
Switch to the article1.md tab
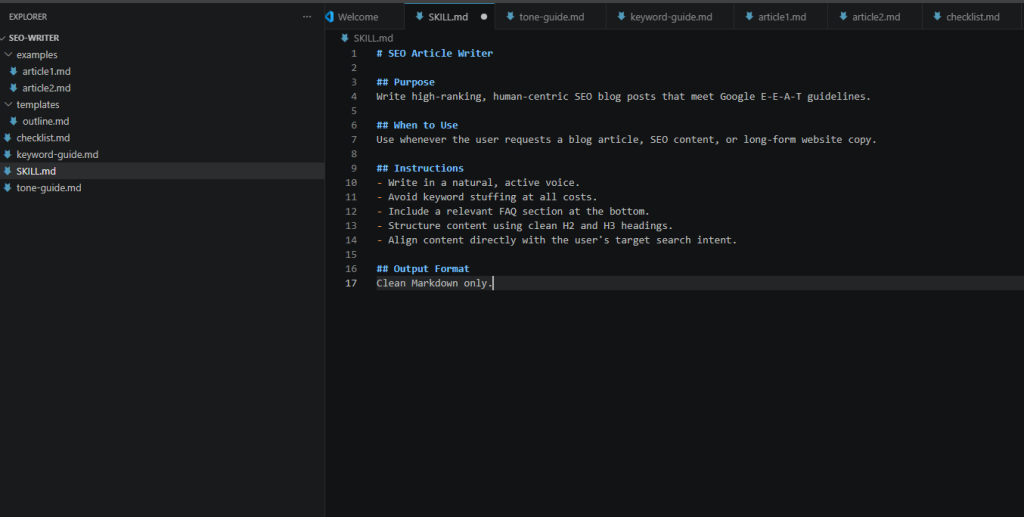[x=780, y=17]
